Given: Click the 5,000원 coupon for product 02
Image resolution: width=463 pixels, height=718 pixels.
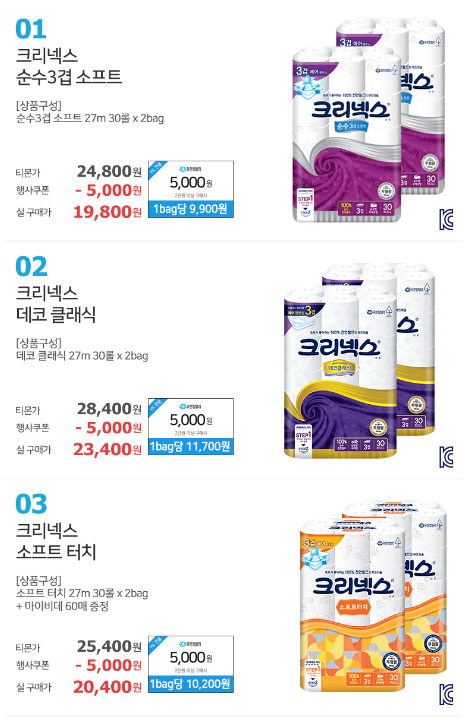Looking at the screenshot, I should [191, 419].
